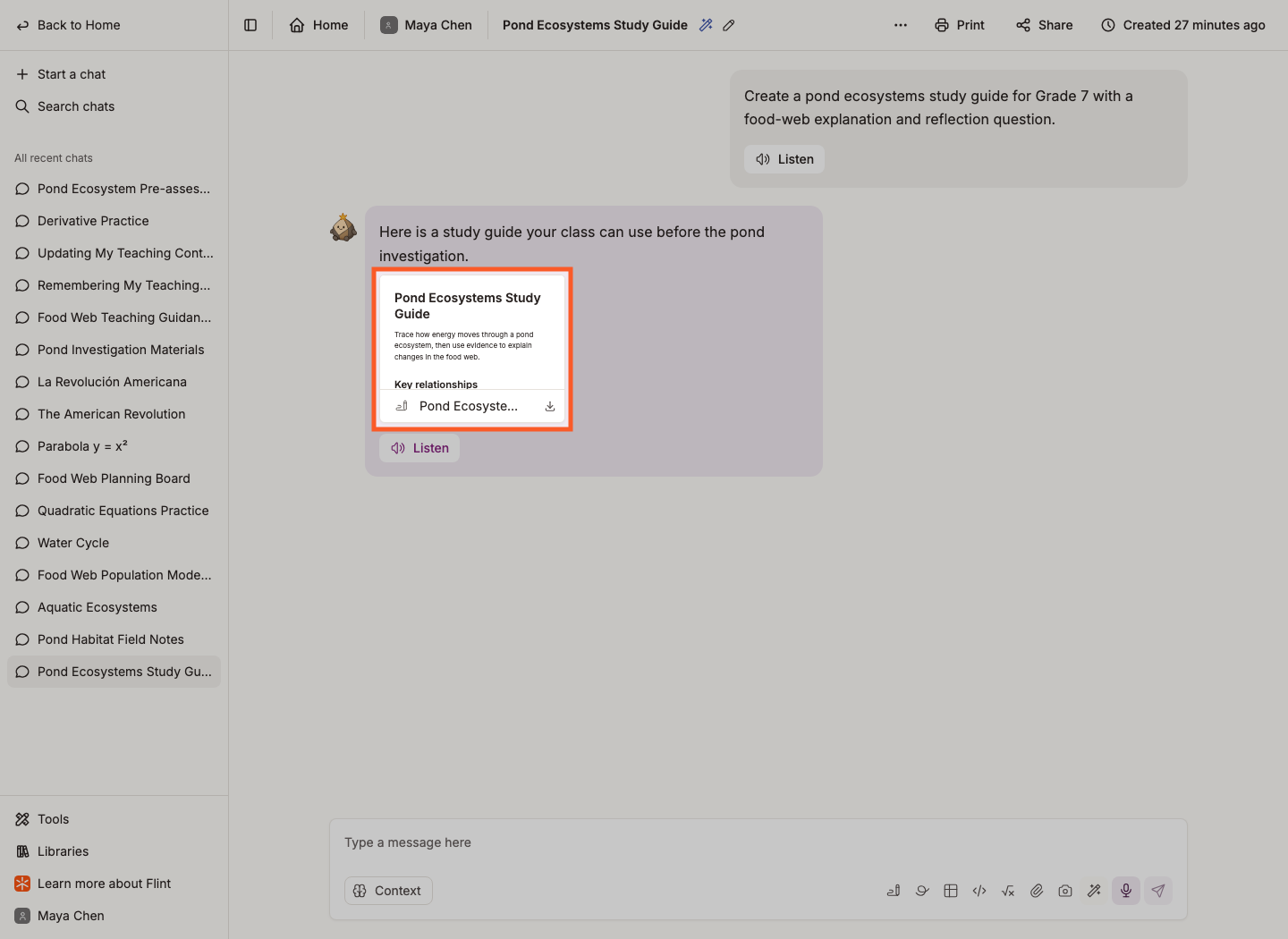Click the Maya Chen breadcrumb in the top bar
The image size is (1288, 939).
pyautogui.click(x=426, y=25)
